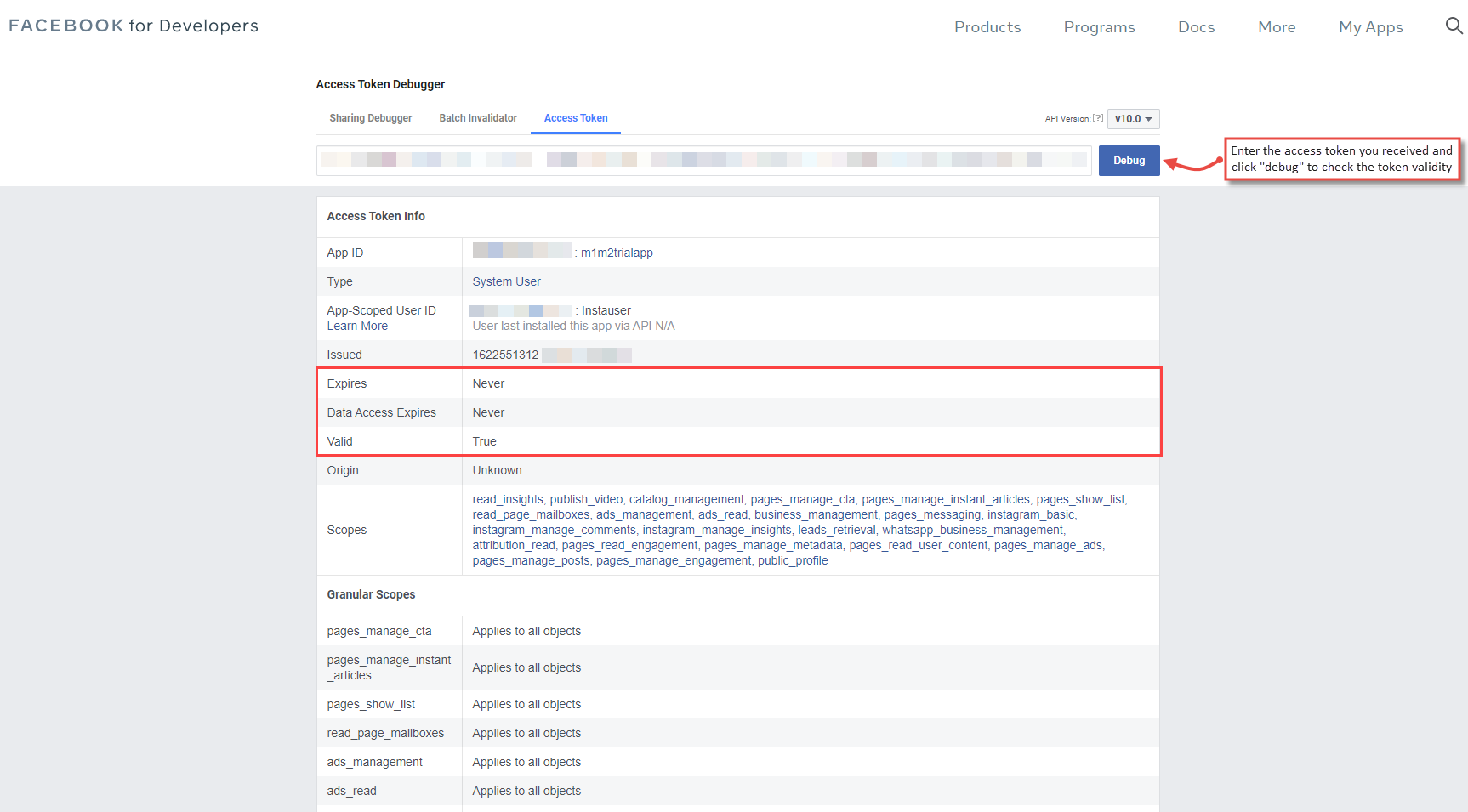Click the pages_show_list granular scope label
Image resolution: width=1468 pixels, height=812 pixels.
(x=371, y=704)
